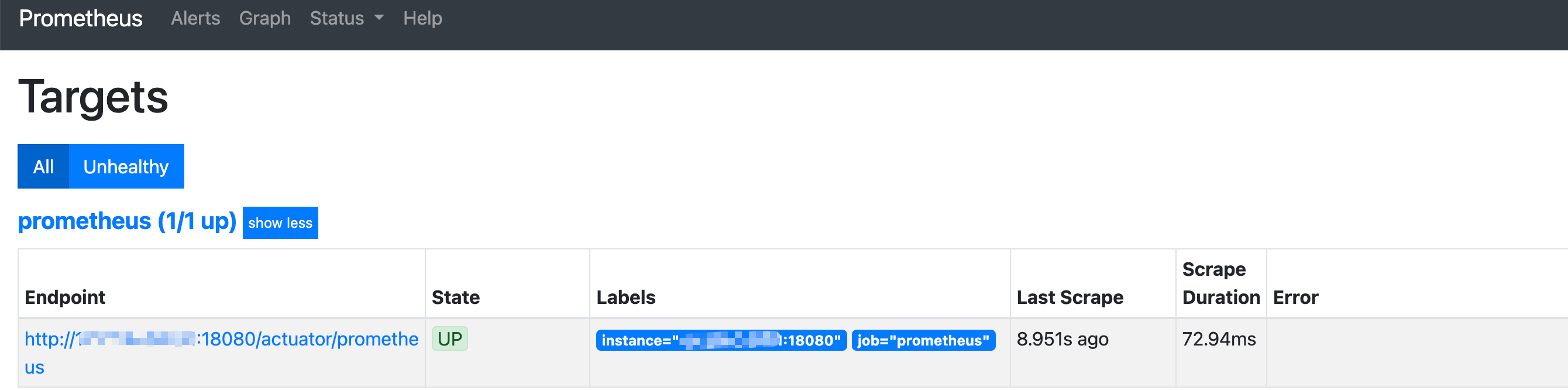Collapse job with show less button
This screenshot has width=1568, height=390.
tap(280, 223)
